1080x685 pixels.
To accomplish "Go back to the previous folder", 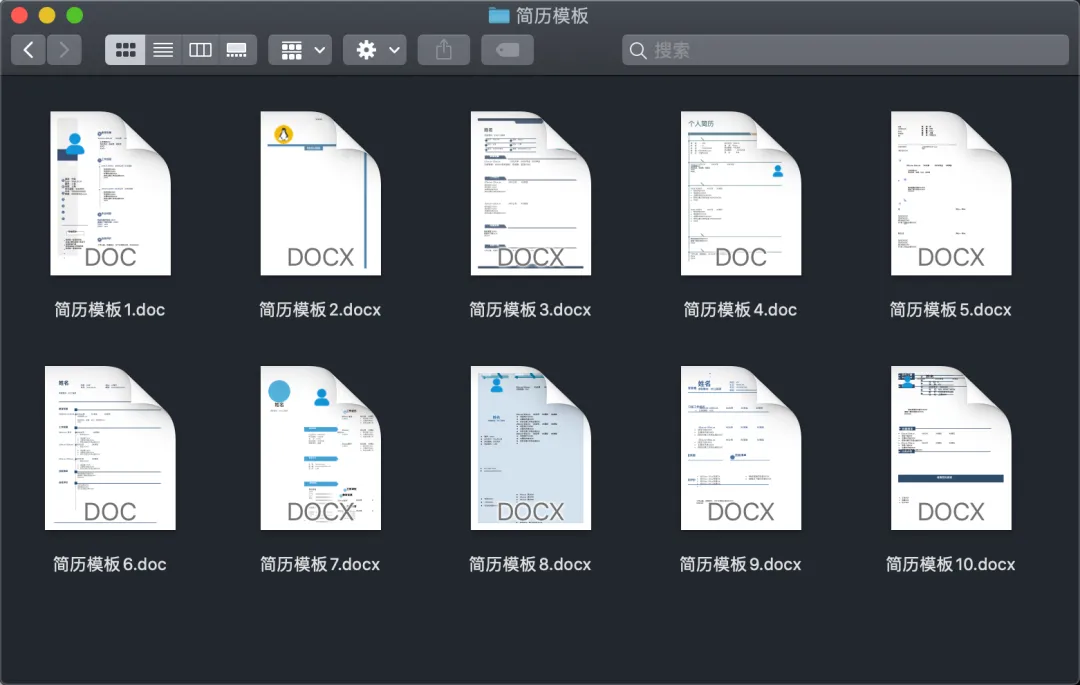I will (28, 50).
